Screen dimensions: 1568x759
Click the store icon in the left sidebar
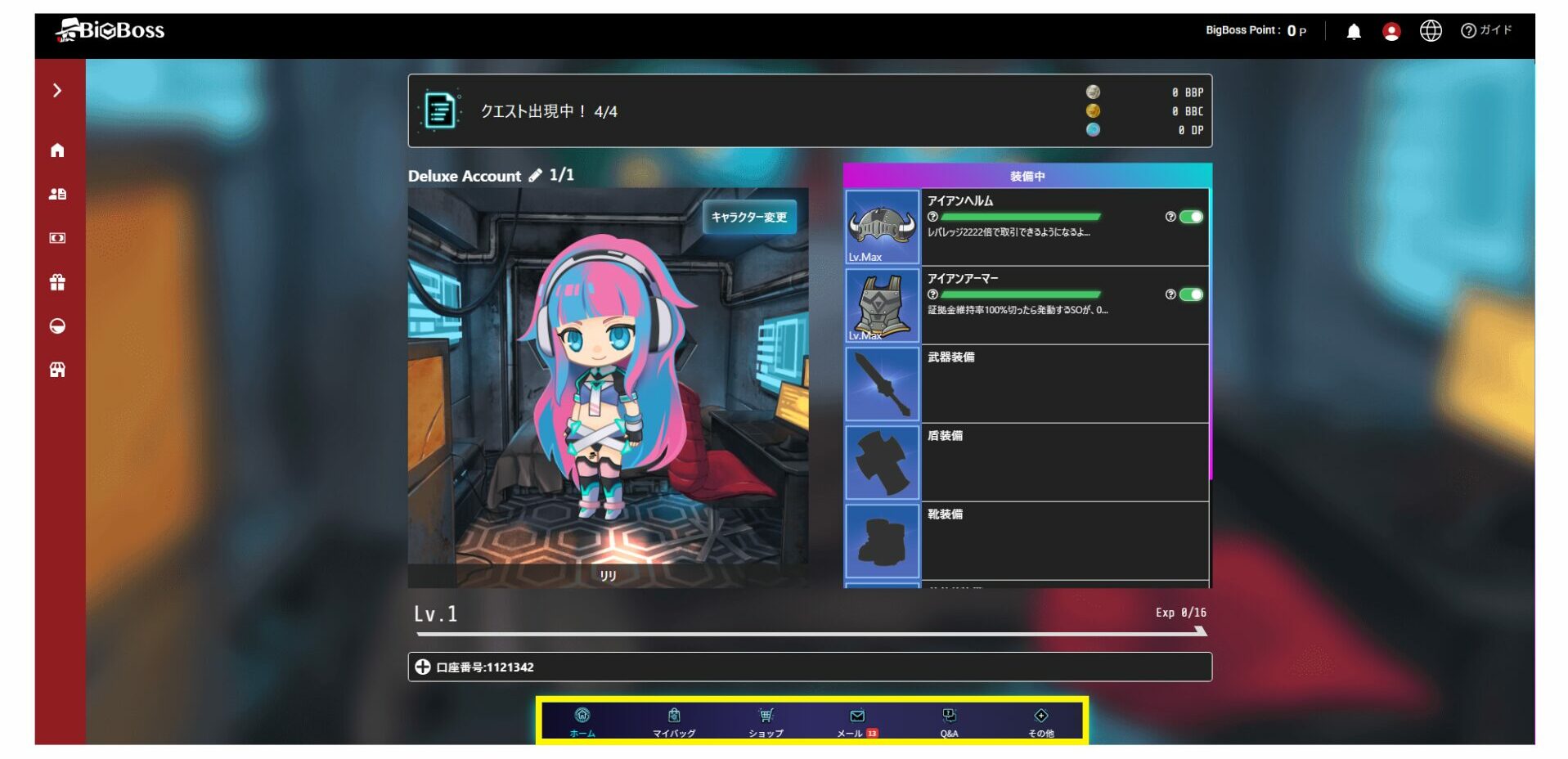(57, 370)
